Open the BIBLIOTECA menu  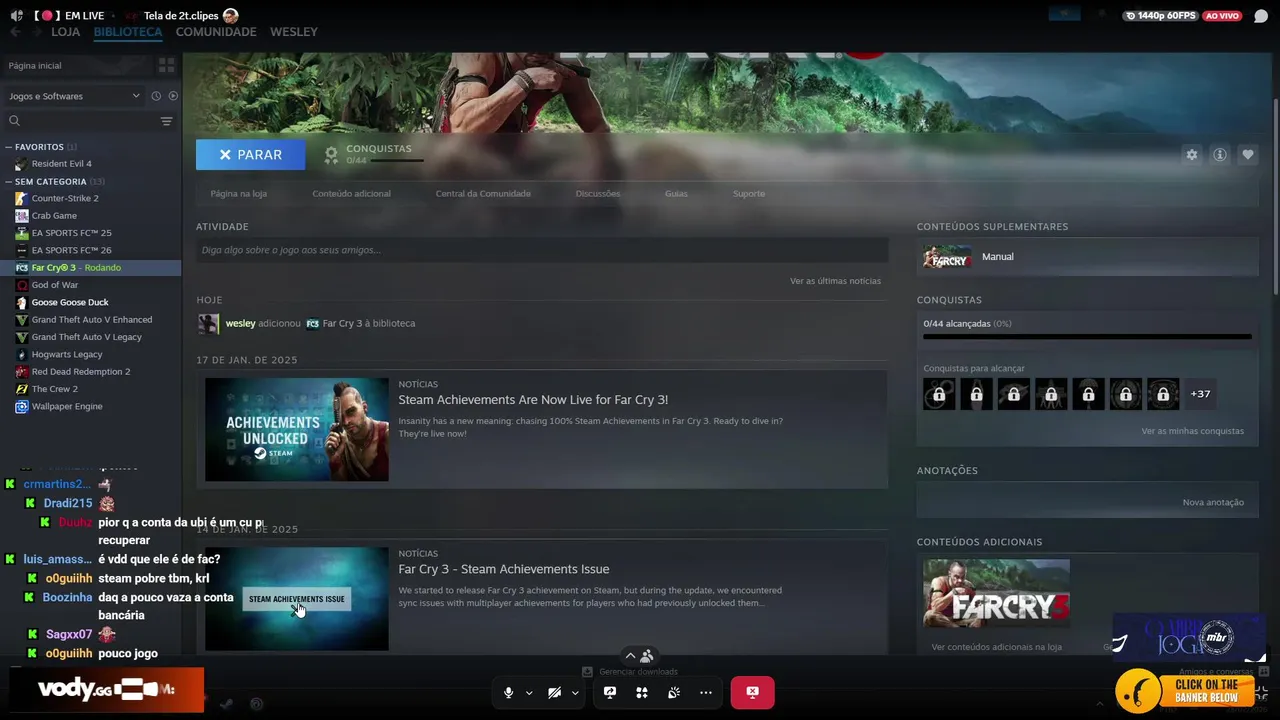click(128, 32)
